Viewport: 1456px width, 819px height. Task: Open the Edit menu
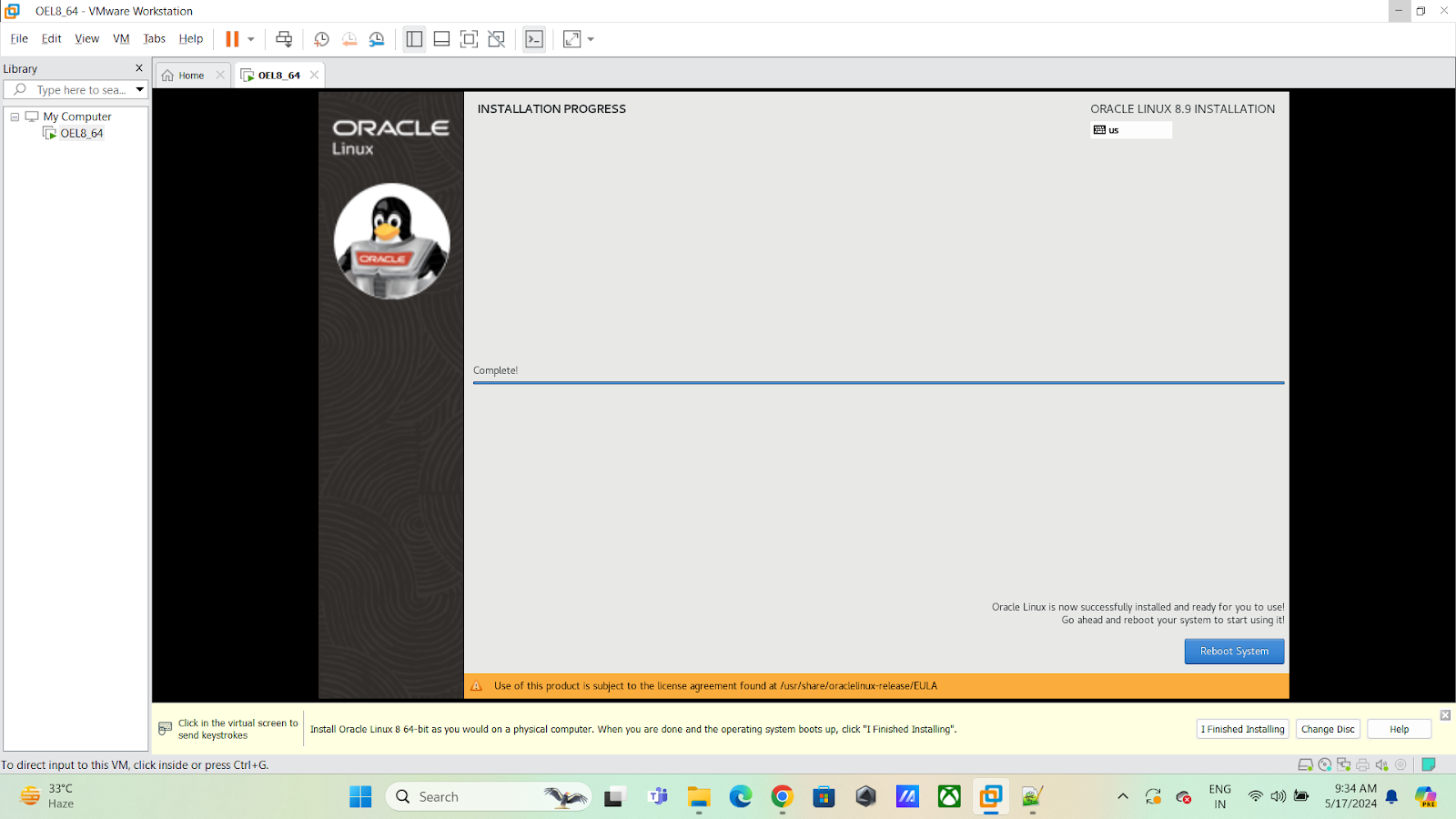pos(52,38)
